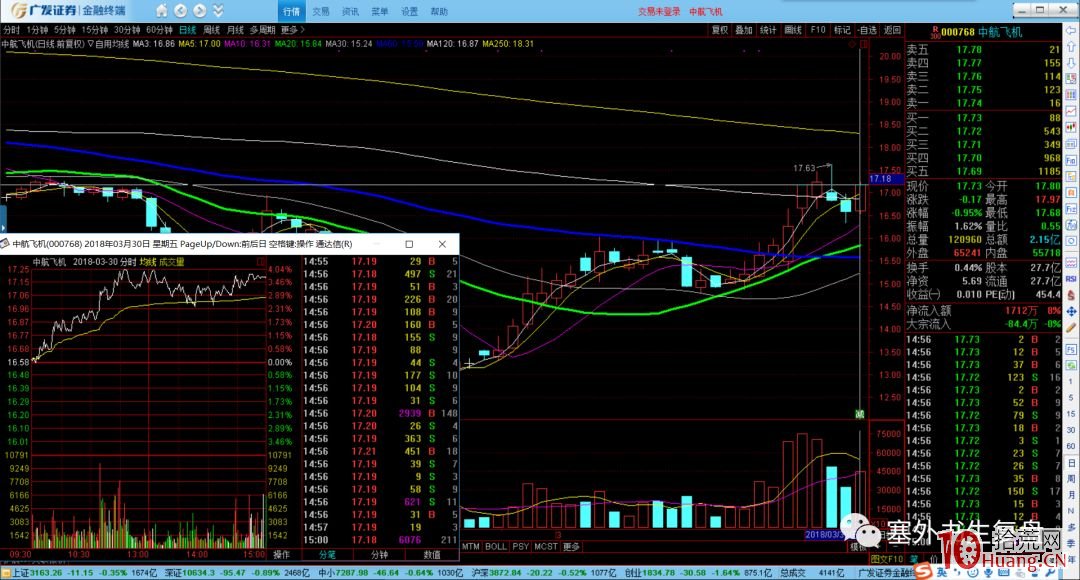Screen dimensions: 1080x580
Task: Open 更多 indicators tab
Action: [x=572, y=546]
